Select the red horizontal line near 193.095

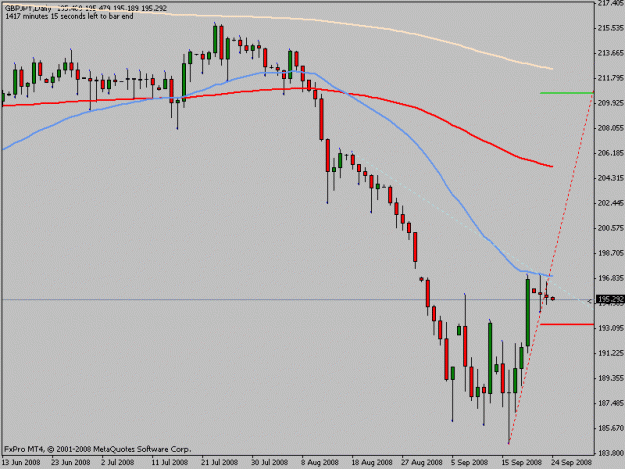[566, 324]
